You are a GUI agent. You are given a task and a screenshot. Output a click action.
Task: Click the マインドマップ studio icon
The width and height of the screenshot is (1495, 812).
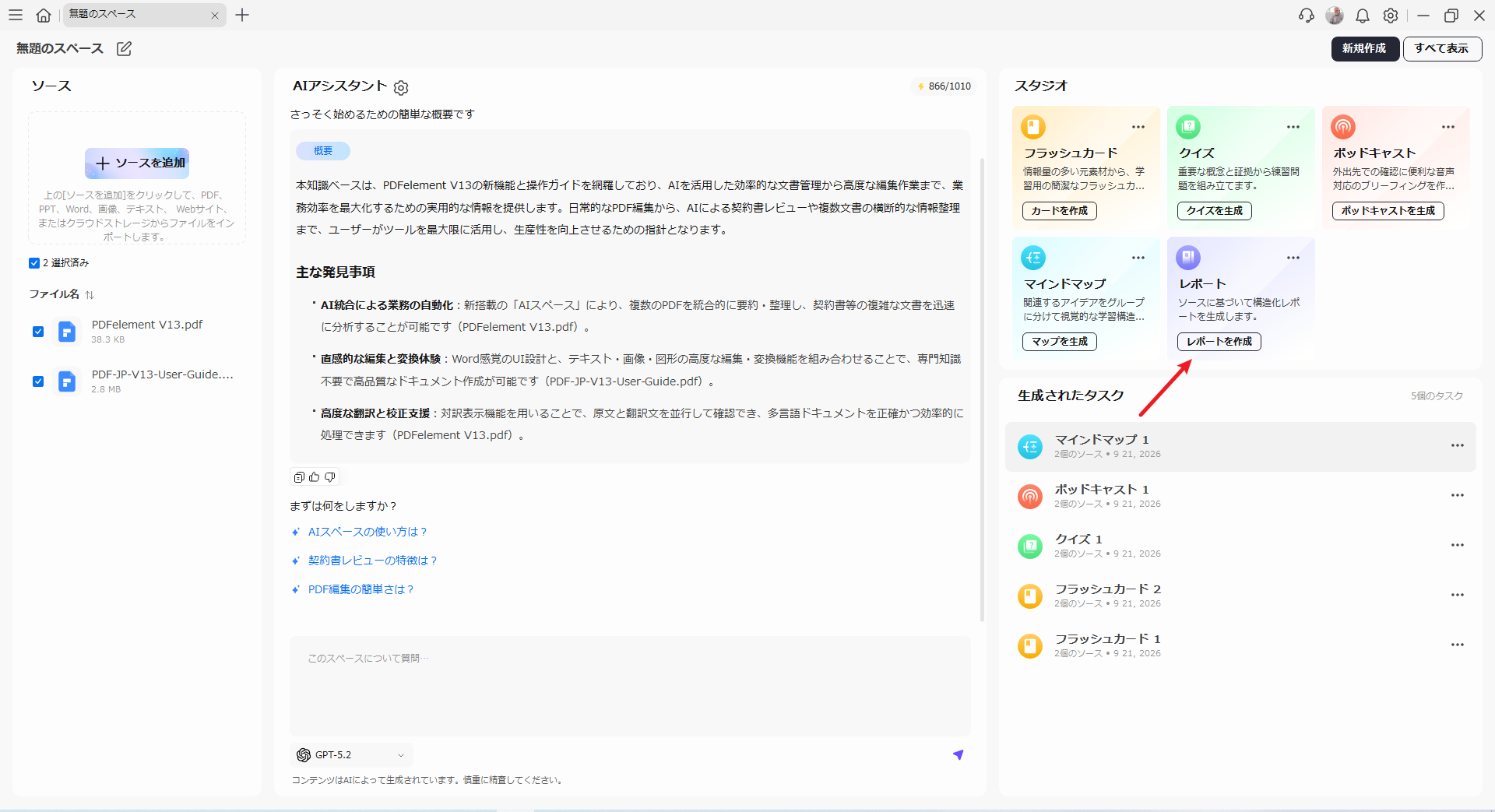click(1033, 258)
